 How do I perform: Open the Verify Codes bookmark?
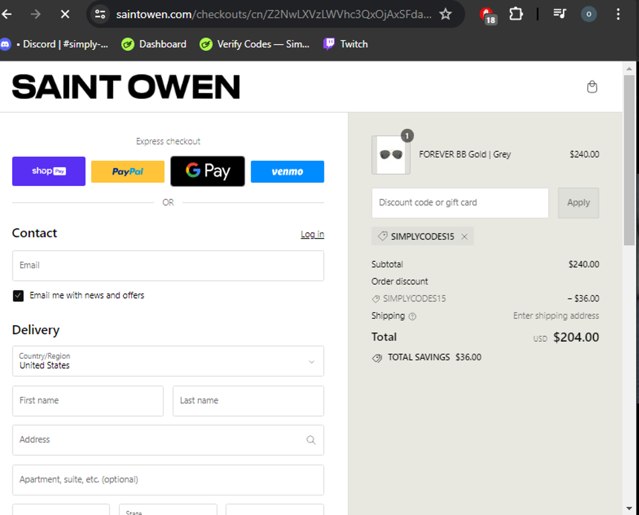click(x=255, y=44)
